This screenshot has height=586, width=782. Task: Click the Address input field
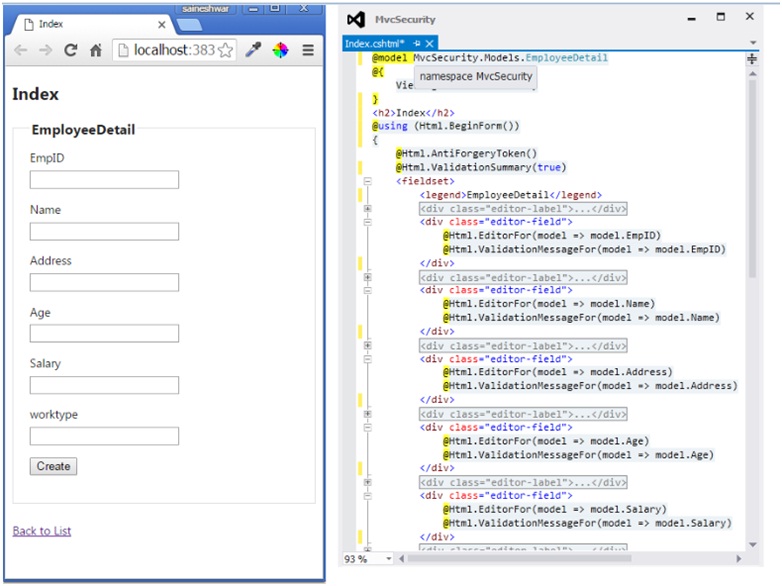[x=104, y=282]
